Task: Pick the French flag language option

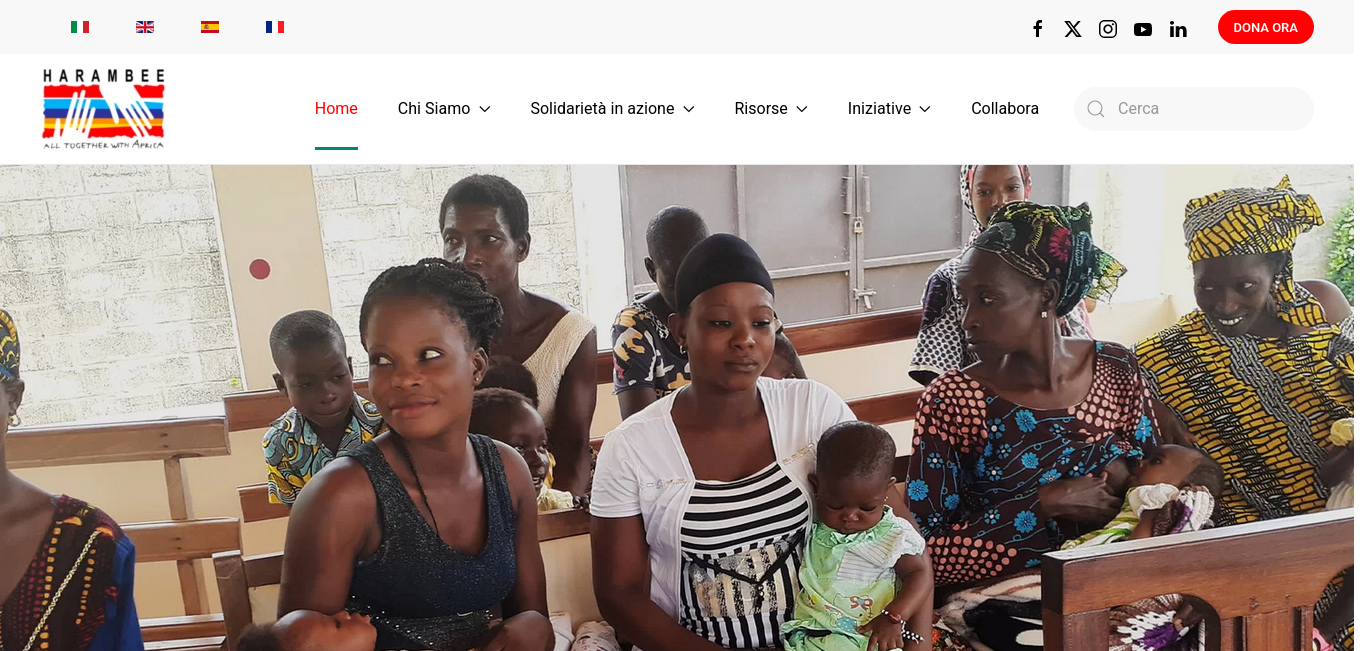Action: [x=275, y=27]
